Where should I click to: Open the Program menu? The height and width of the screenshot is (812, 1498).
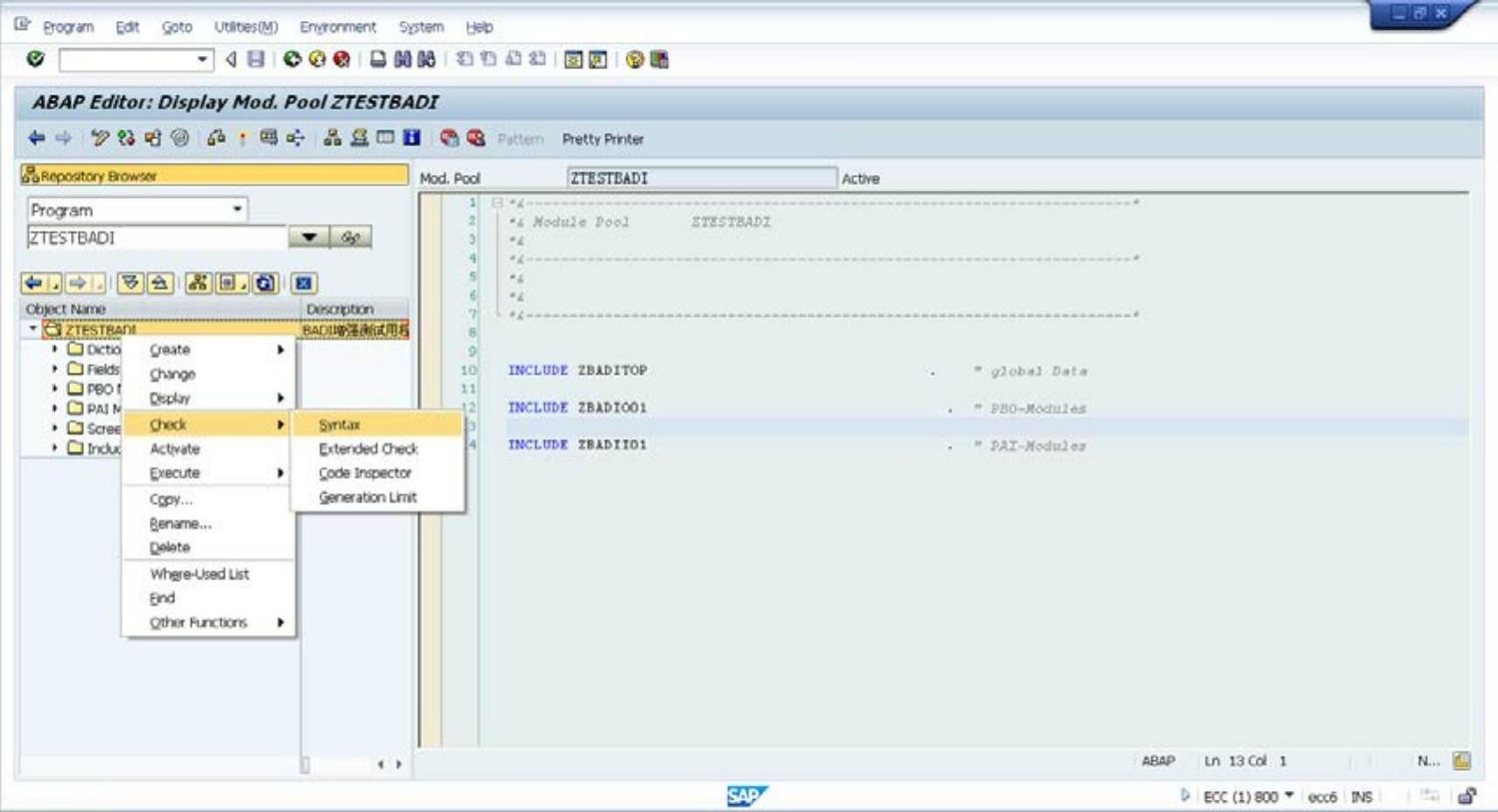click(x=68, y=27)
